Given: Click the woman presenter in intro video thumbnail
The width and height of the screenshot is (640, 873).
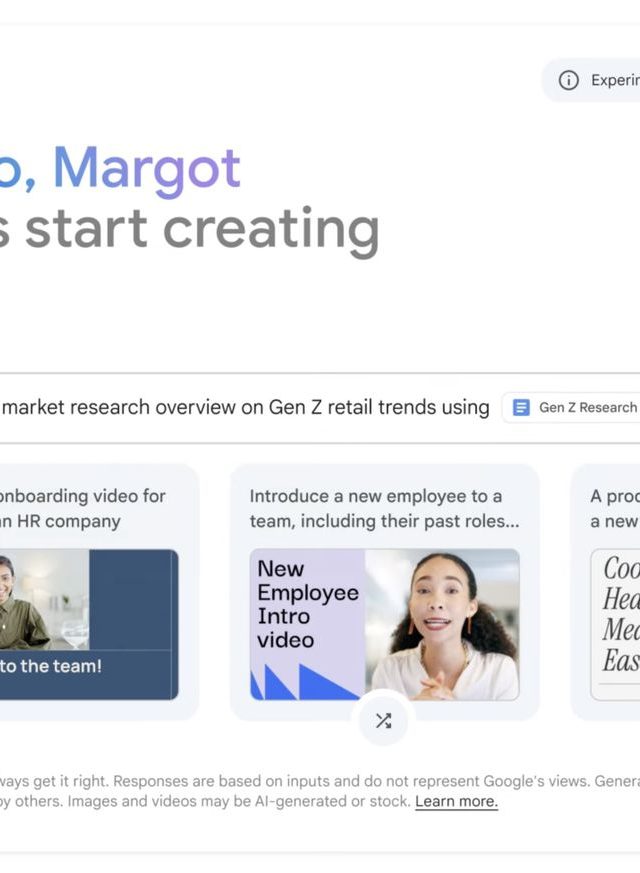Looking at the screenshot, I should coord(443,624).
